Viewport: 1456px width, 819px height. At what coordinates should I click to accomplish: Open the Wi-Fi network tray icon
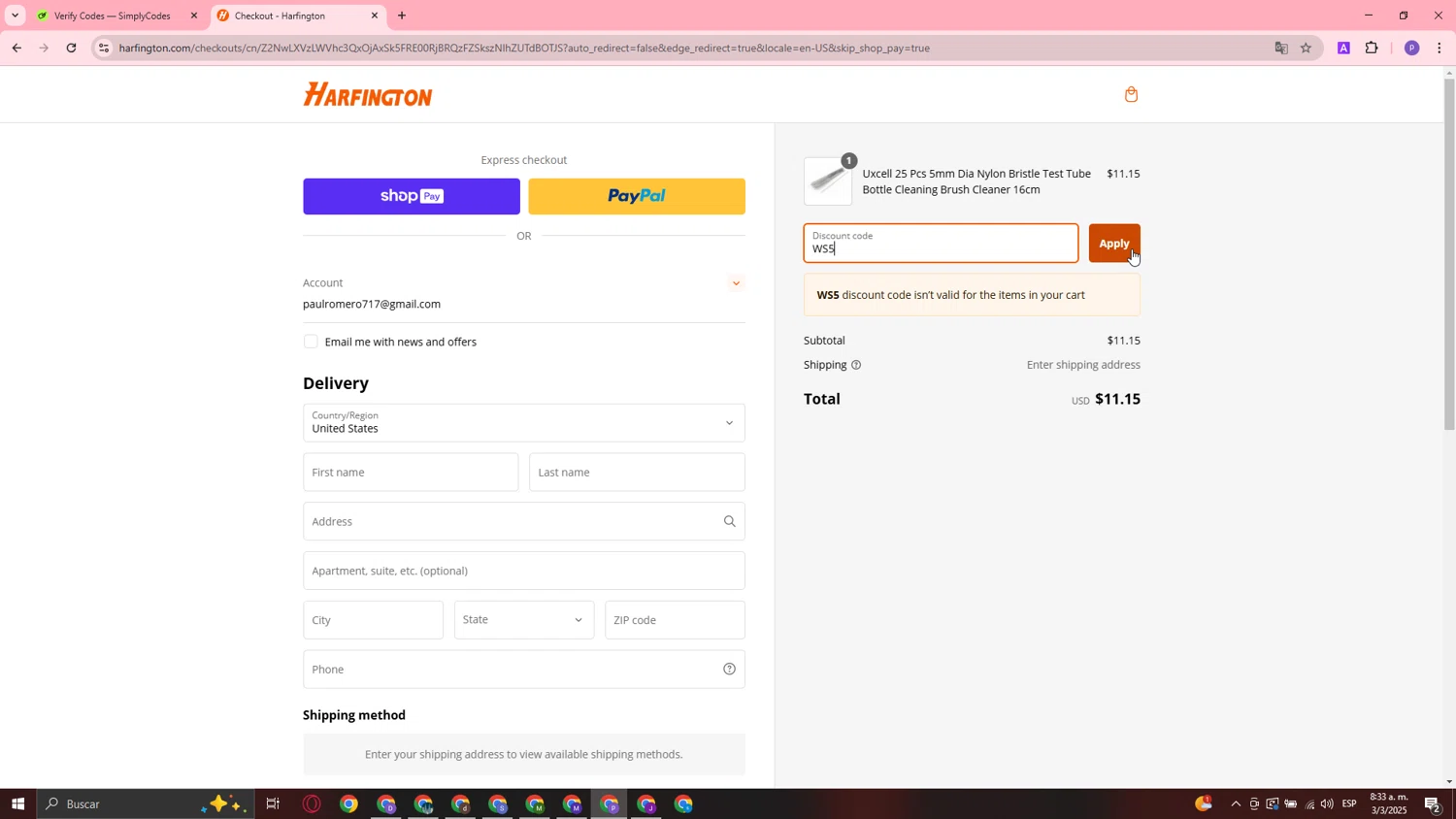coord(1308,803)
